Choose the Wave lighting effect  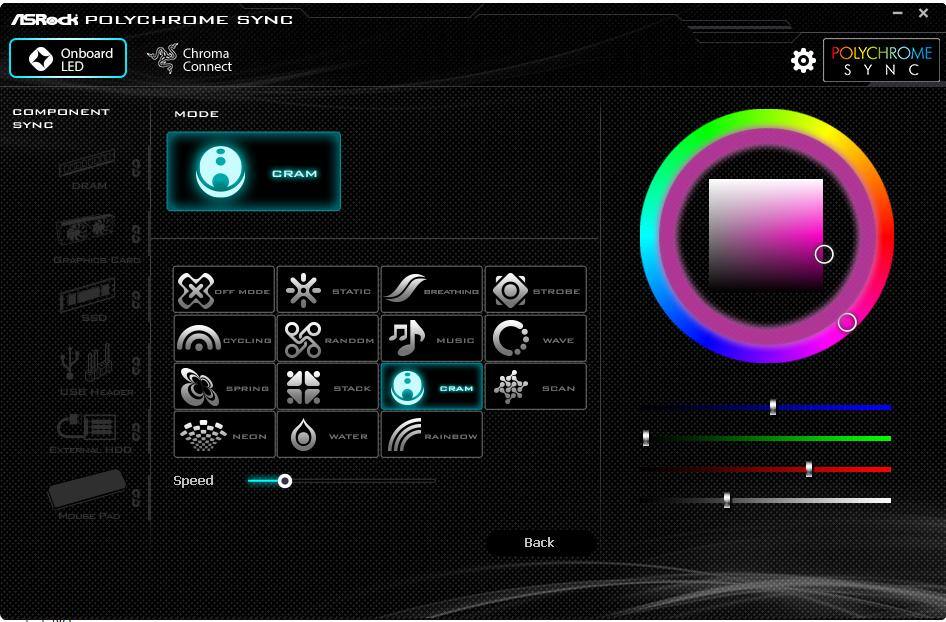pos(536,339)
